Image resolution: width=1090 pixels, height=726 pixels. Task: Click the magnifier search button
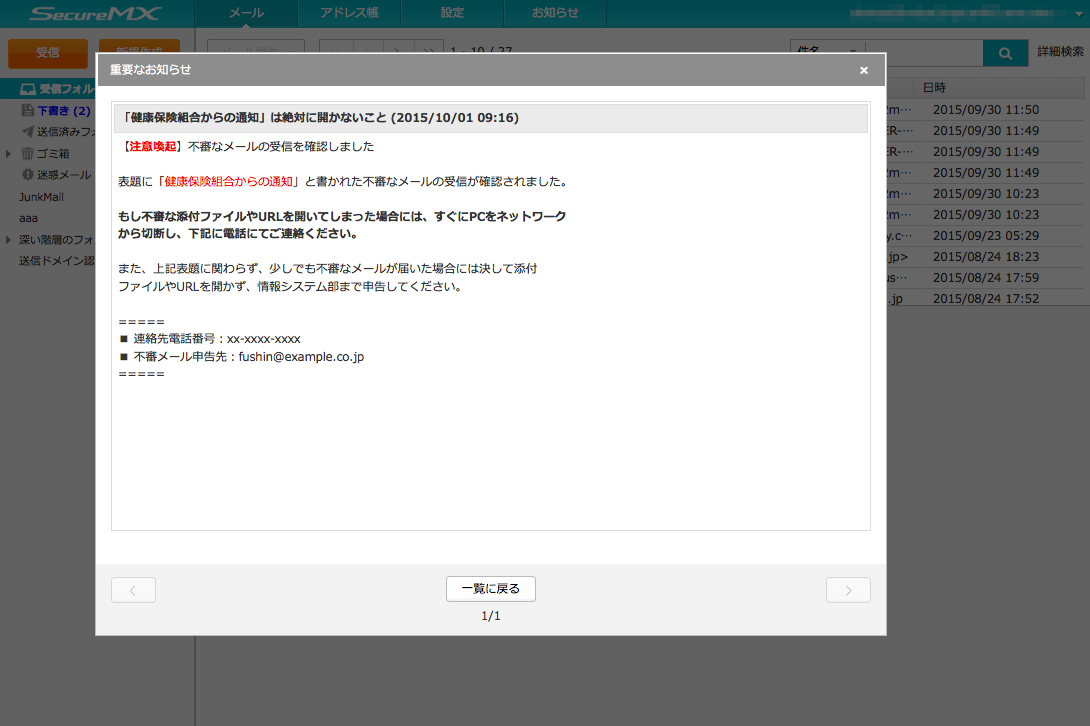point(1005,52)
